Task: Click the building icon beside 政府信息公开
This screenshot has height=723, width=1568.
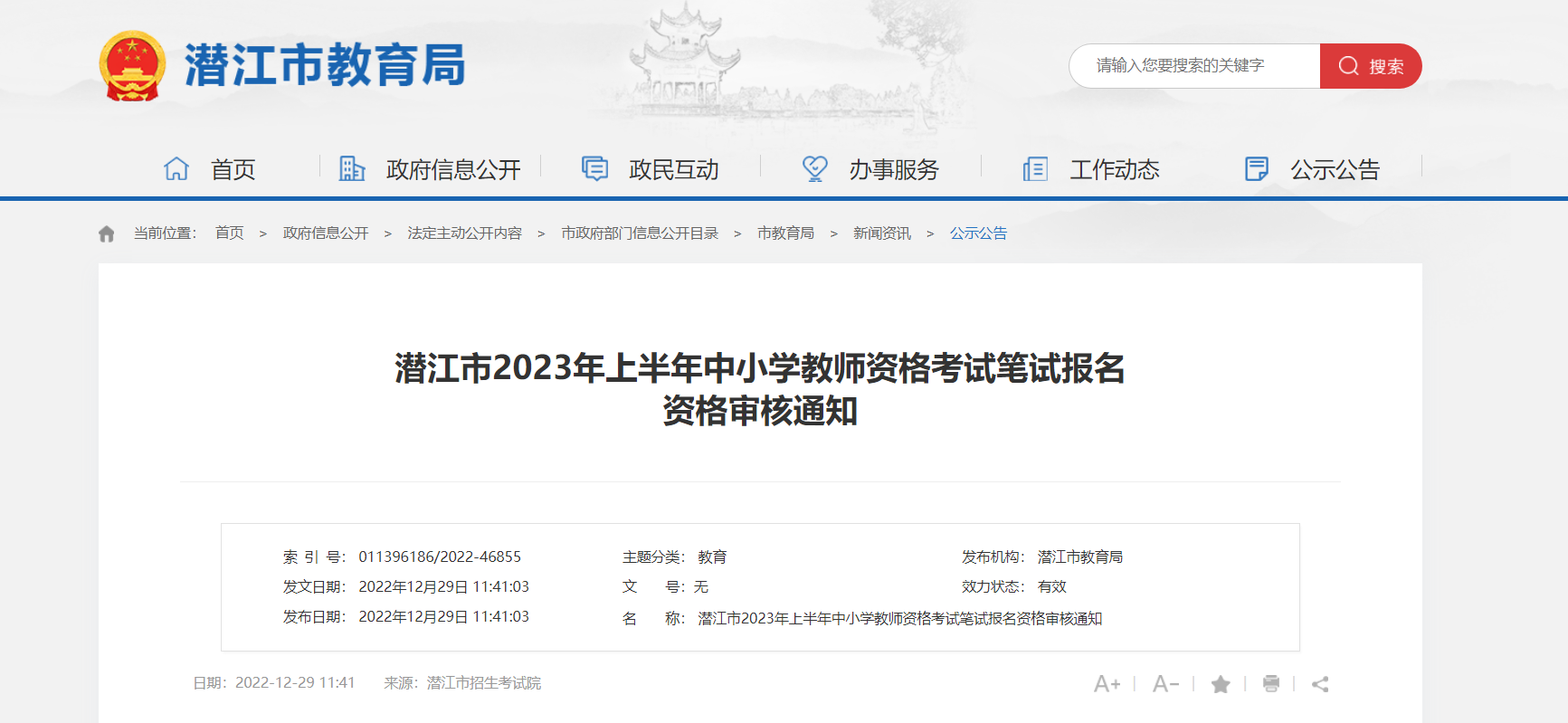Action: [352, 168]
